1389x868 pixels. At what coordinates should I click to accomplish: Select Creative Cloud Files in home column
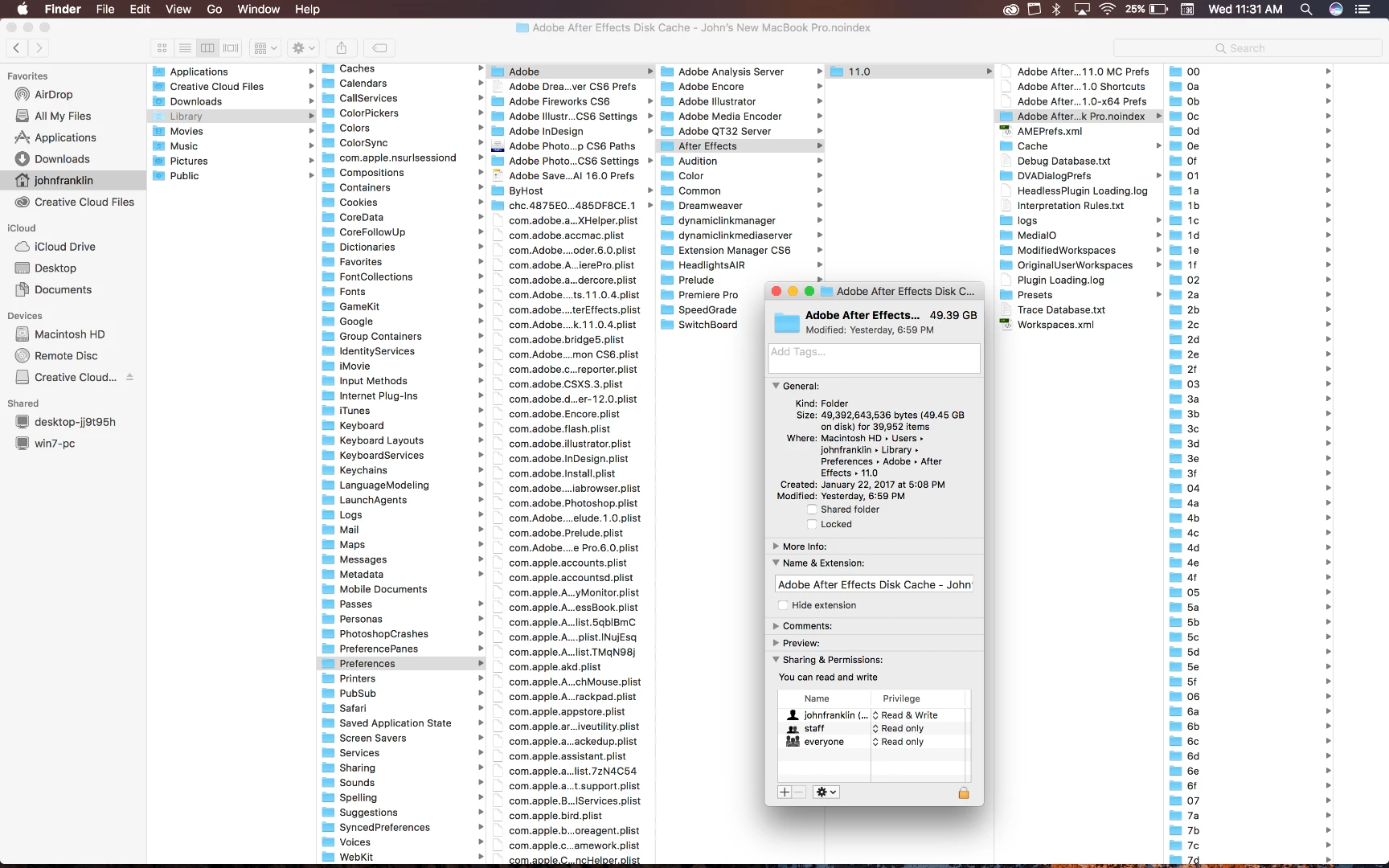[216, 87]
